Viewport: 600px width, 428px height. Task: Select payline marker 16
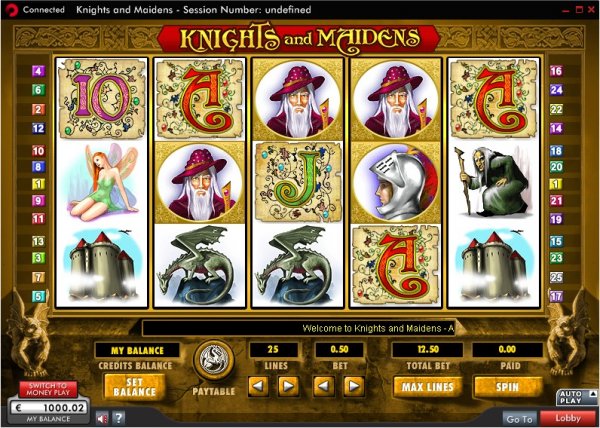556,71
